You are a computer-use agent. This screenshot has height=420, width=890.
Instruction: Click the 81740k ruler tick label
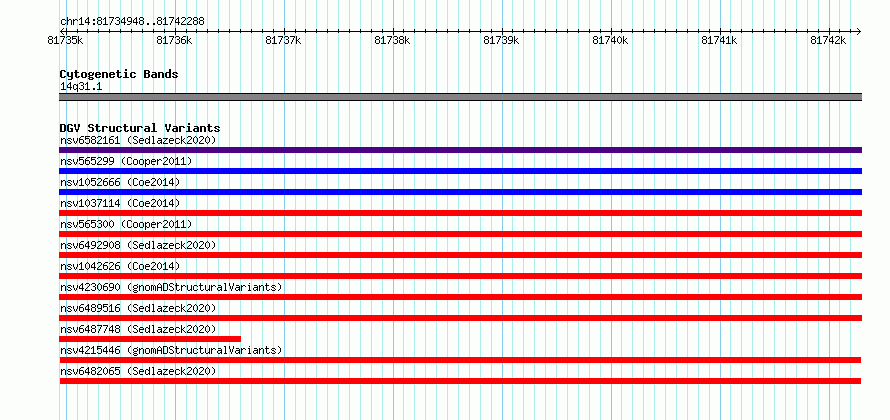(x=611, y=40)
